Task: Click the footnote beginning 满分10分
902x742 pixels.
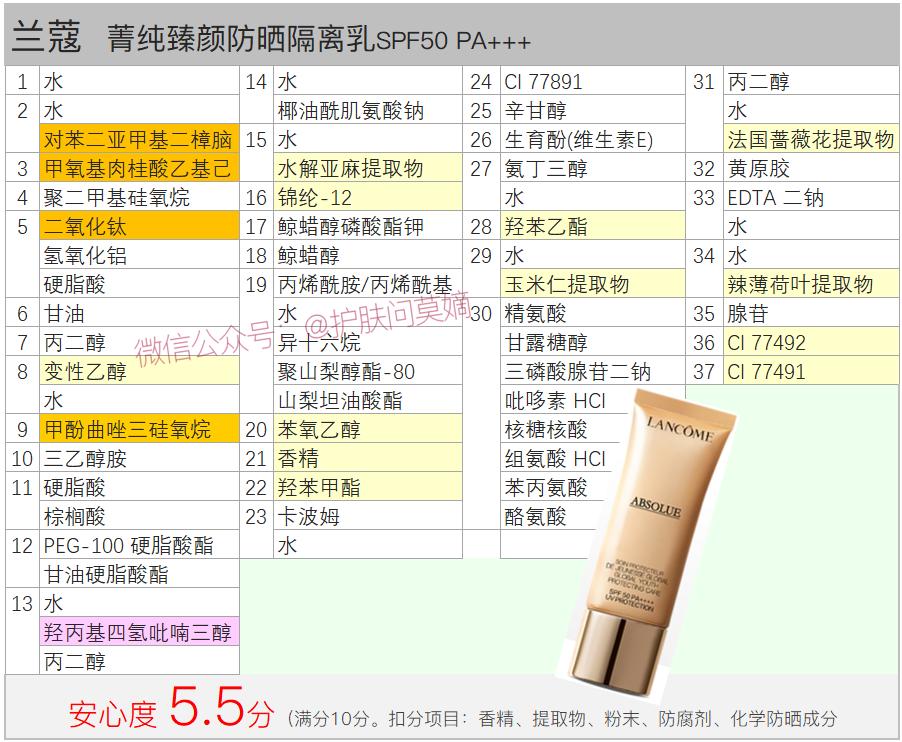Action: [x=562, y=718]
